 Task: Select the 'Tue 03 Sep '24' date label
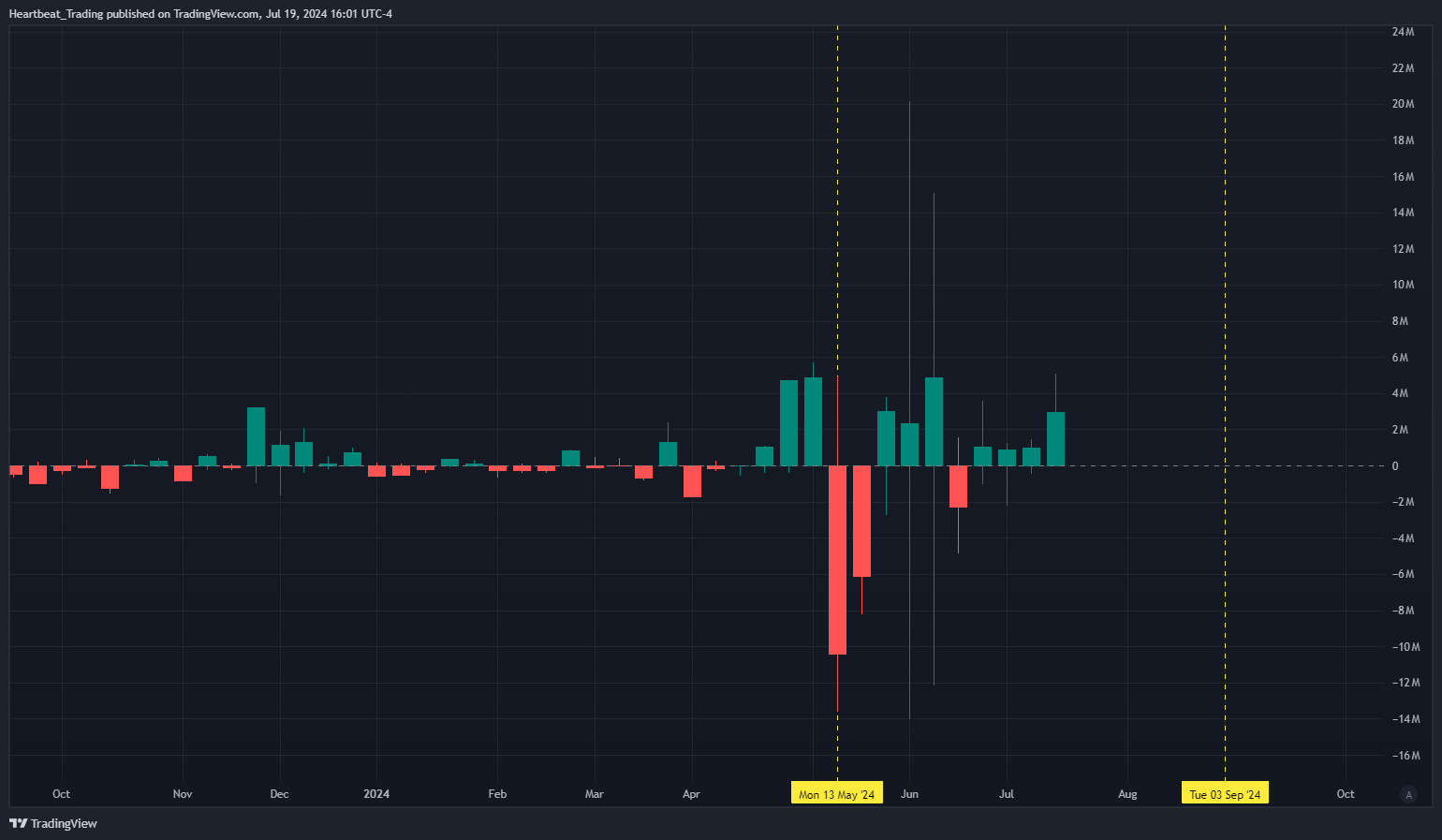coord(1225,794)
